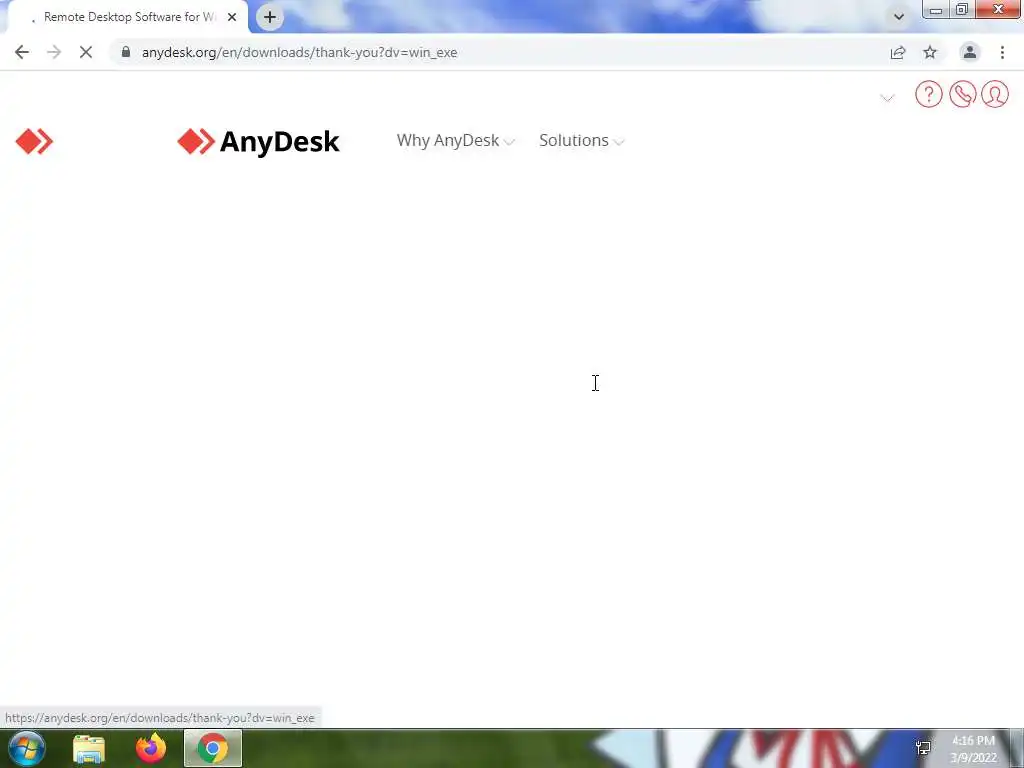
Task: Click the AnyDesk main logo
Action: 259,142
